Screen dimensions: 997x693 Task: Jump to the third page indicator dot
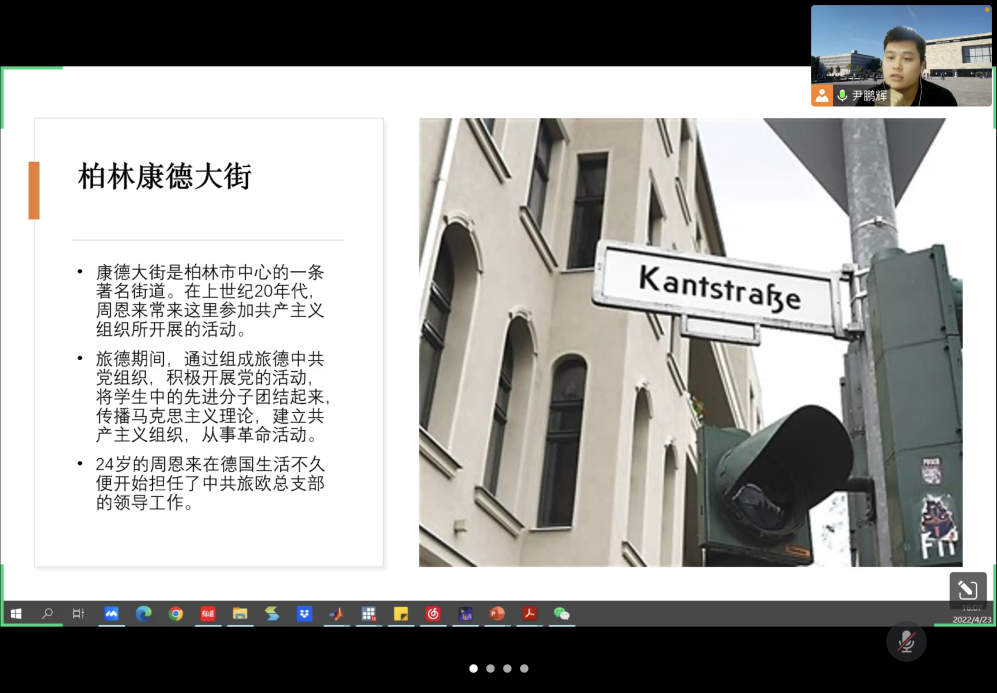507,668
